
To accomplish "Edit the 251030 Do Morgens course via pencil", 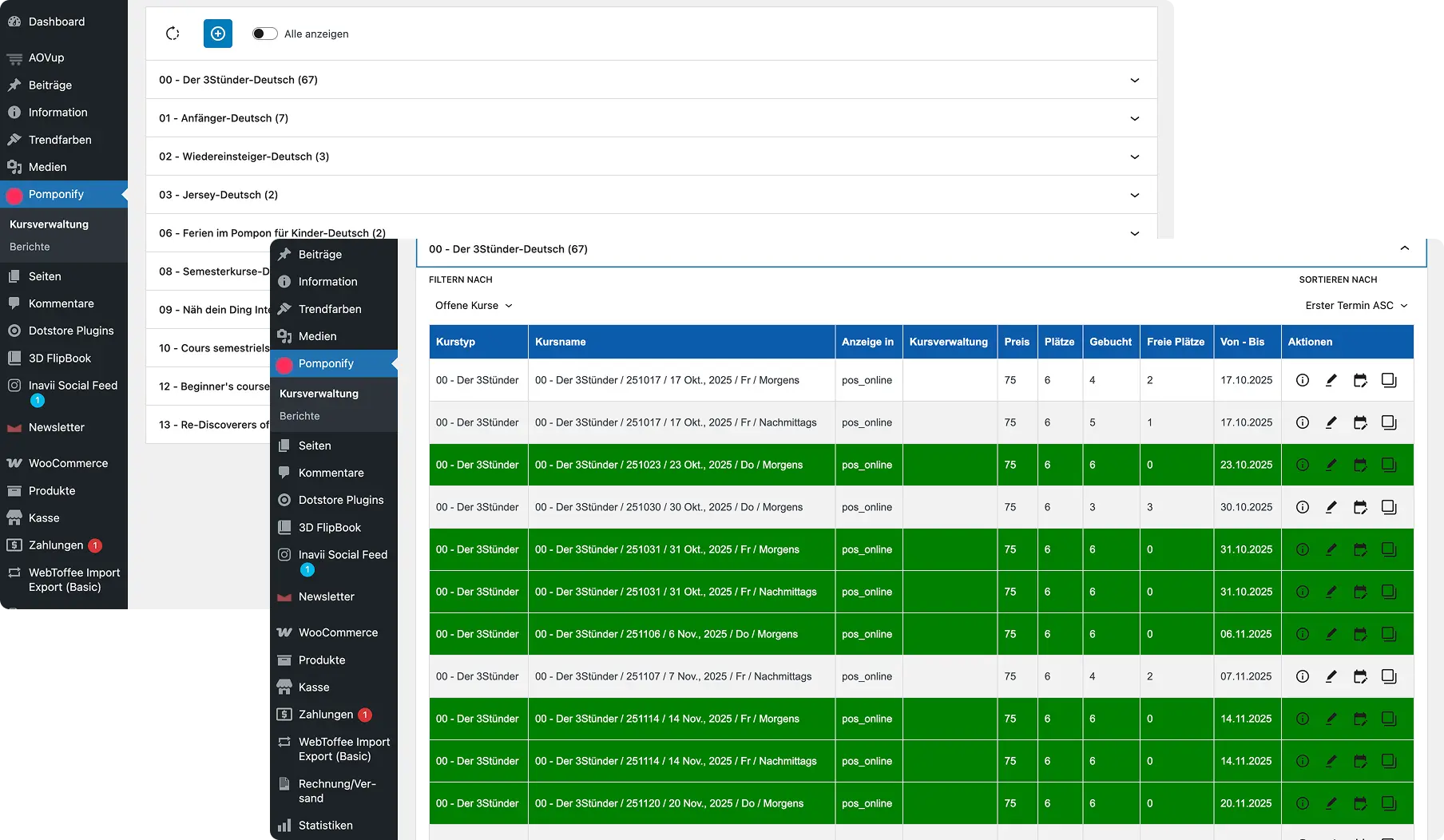I will (1331, 507).
